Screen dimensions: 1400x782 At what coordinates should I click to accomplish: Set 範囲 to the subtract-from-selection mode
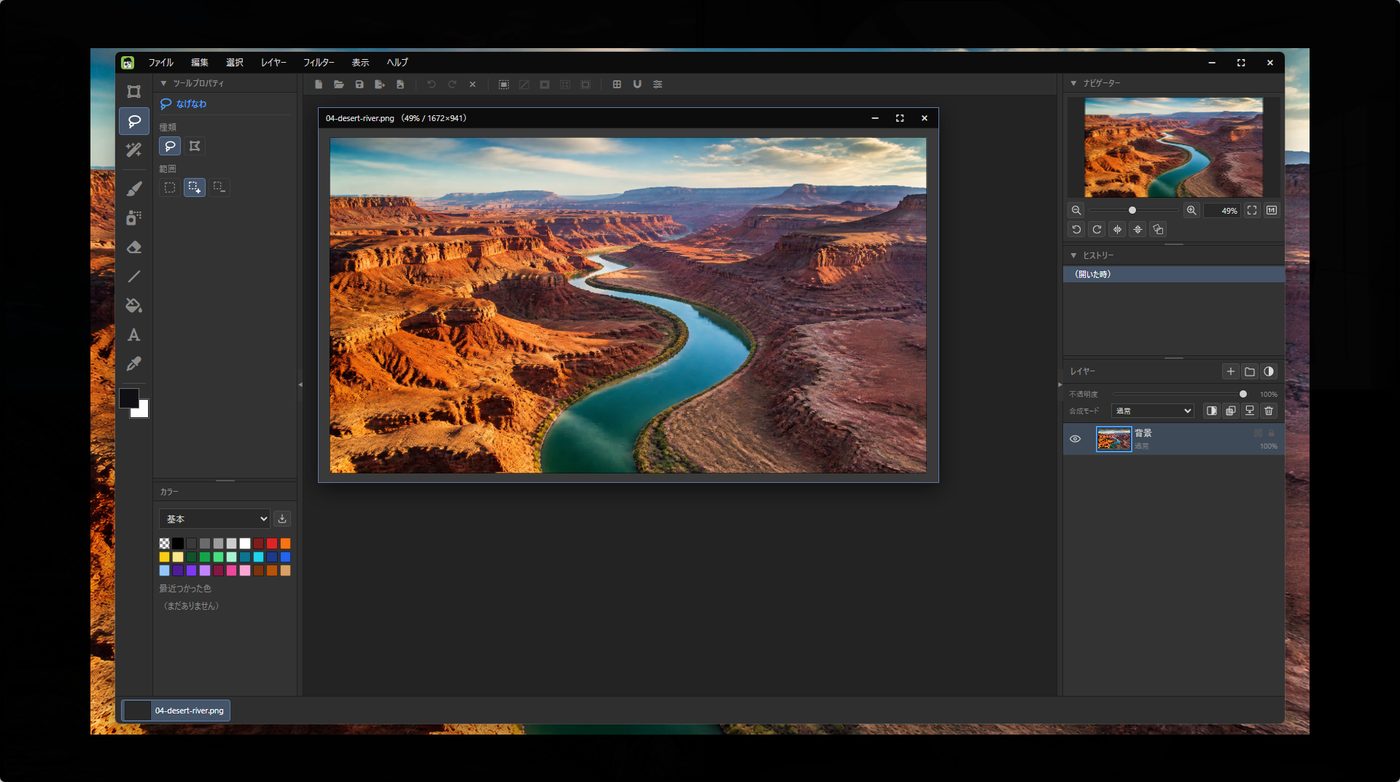tap(220, 187)
